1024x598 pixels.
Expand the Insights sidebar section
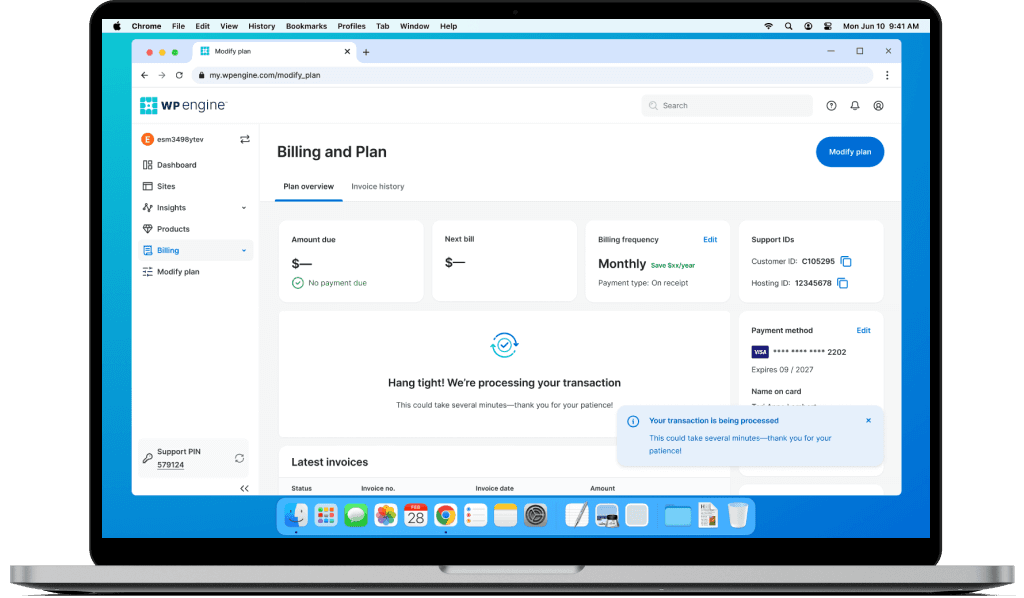point(244,208)
